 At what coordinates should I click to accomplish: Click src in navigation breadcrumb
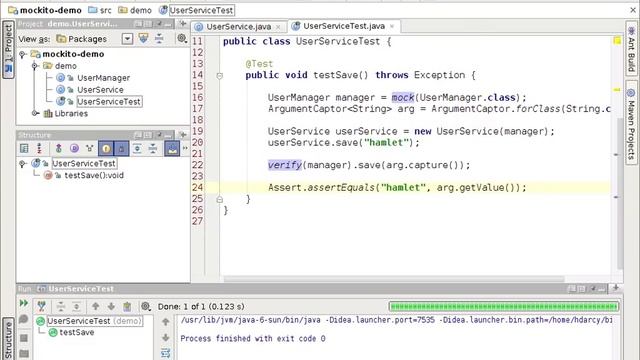[x=100, y=10]
